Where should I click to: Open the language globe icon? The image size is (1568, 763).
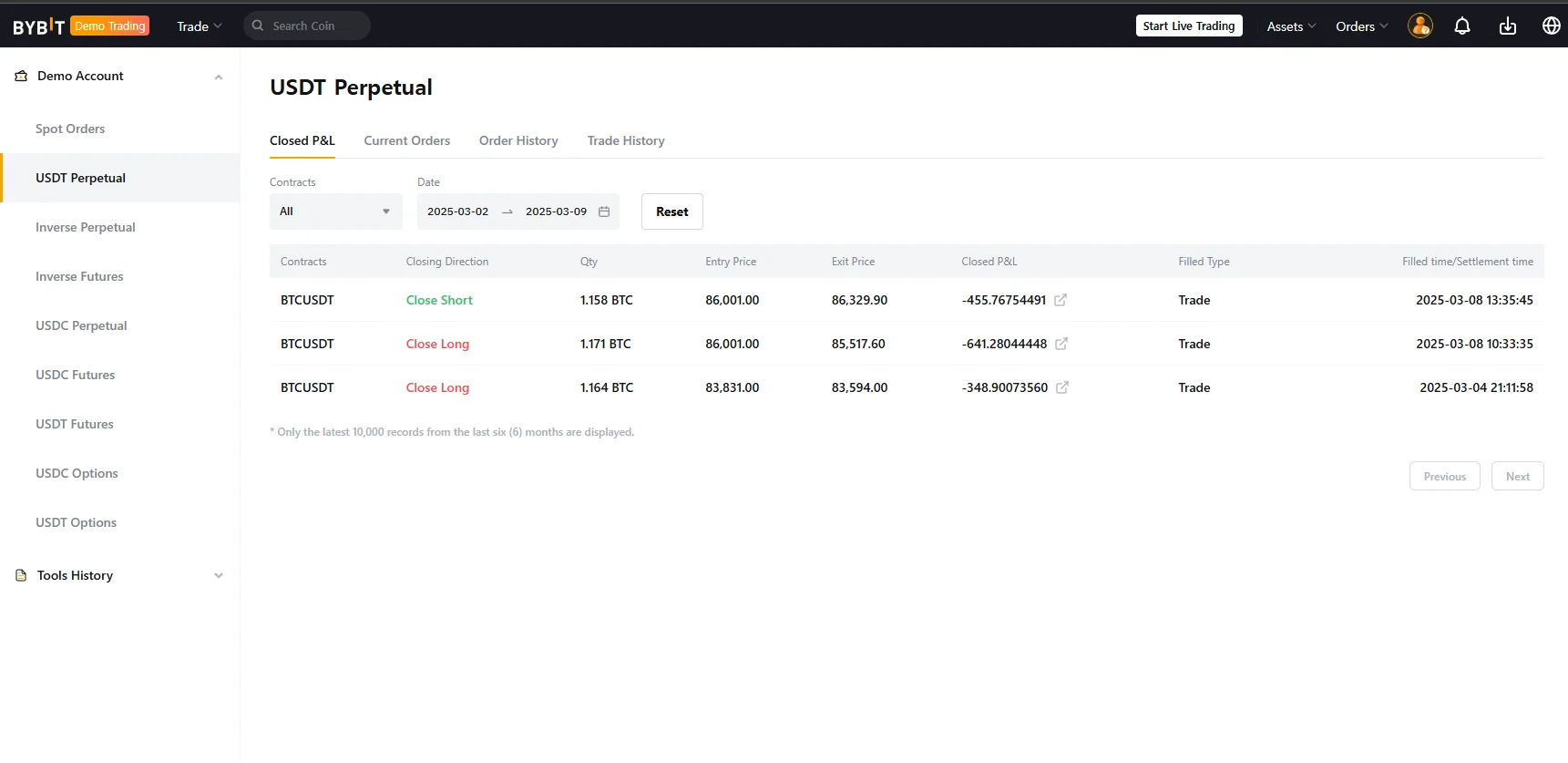[1552, 26]
